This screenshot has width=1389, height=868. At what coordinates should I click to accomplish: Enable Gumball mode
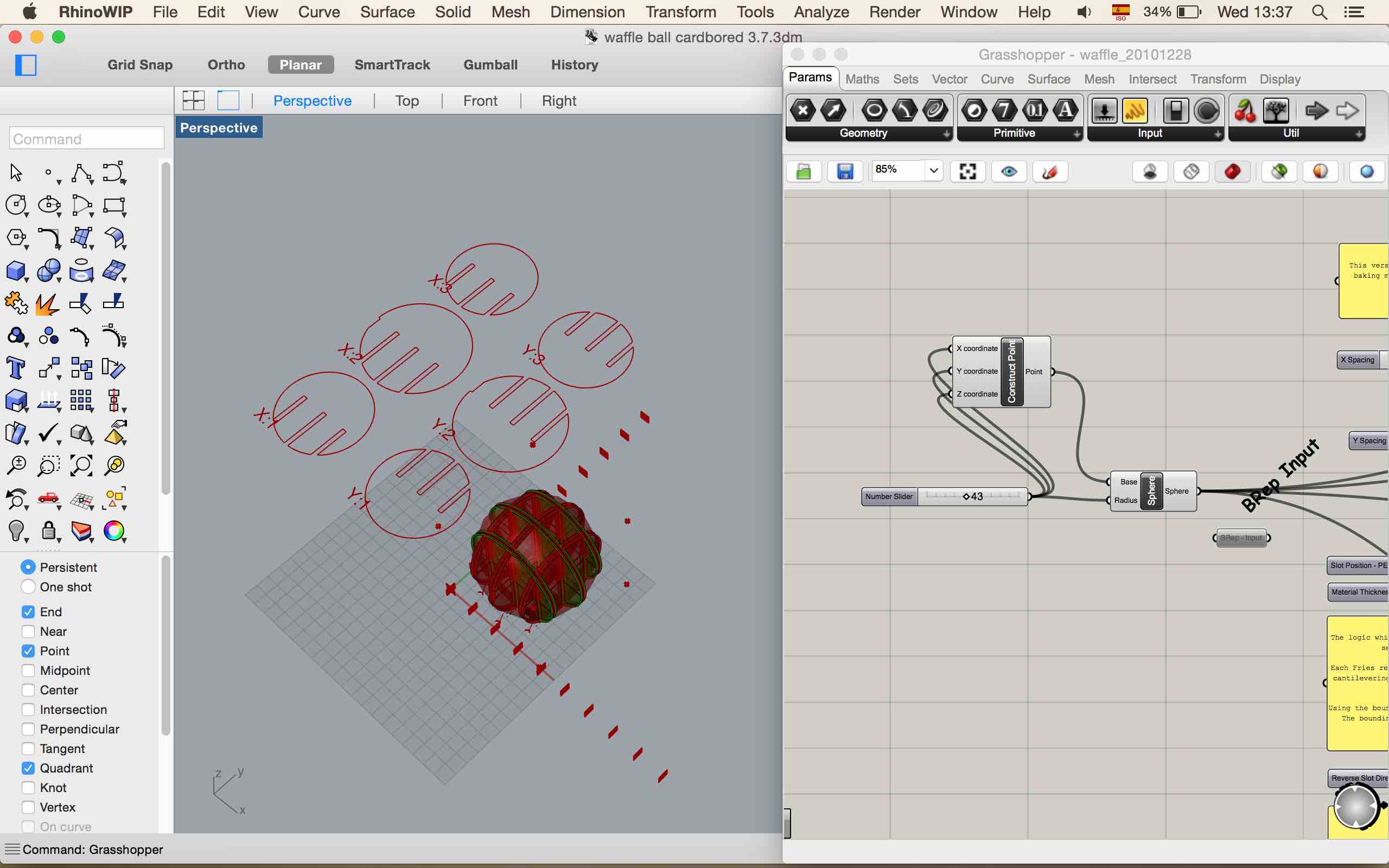[x=490, y=65]
